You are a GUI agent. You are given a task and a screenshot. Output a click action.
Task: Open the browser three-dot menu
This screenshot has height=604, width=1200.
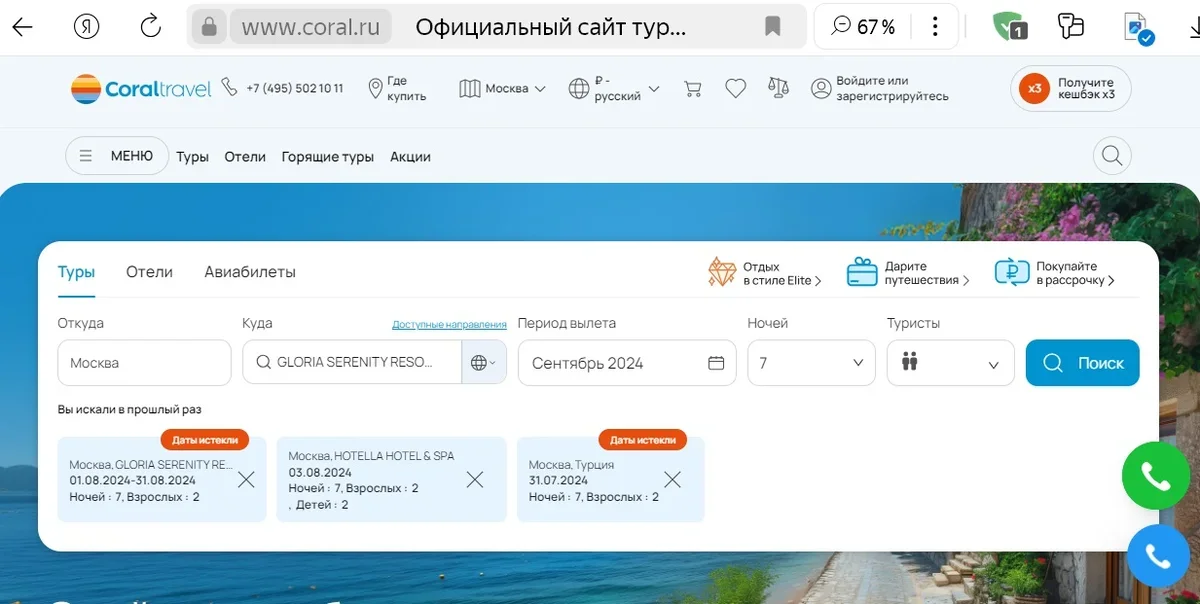point(935,27)
